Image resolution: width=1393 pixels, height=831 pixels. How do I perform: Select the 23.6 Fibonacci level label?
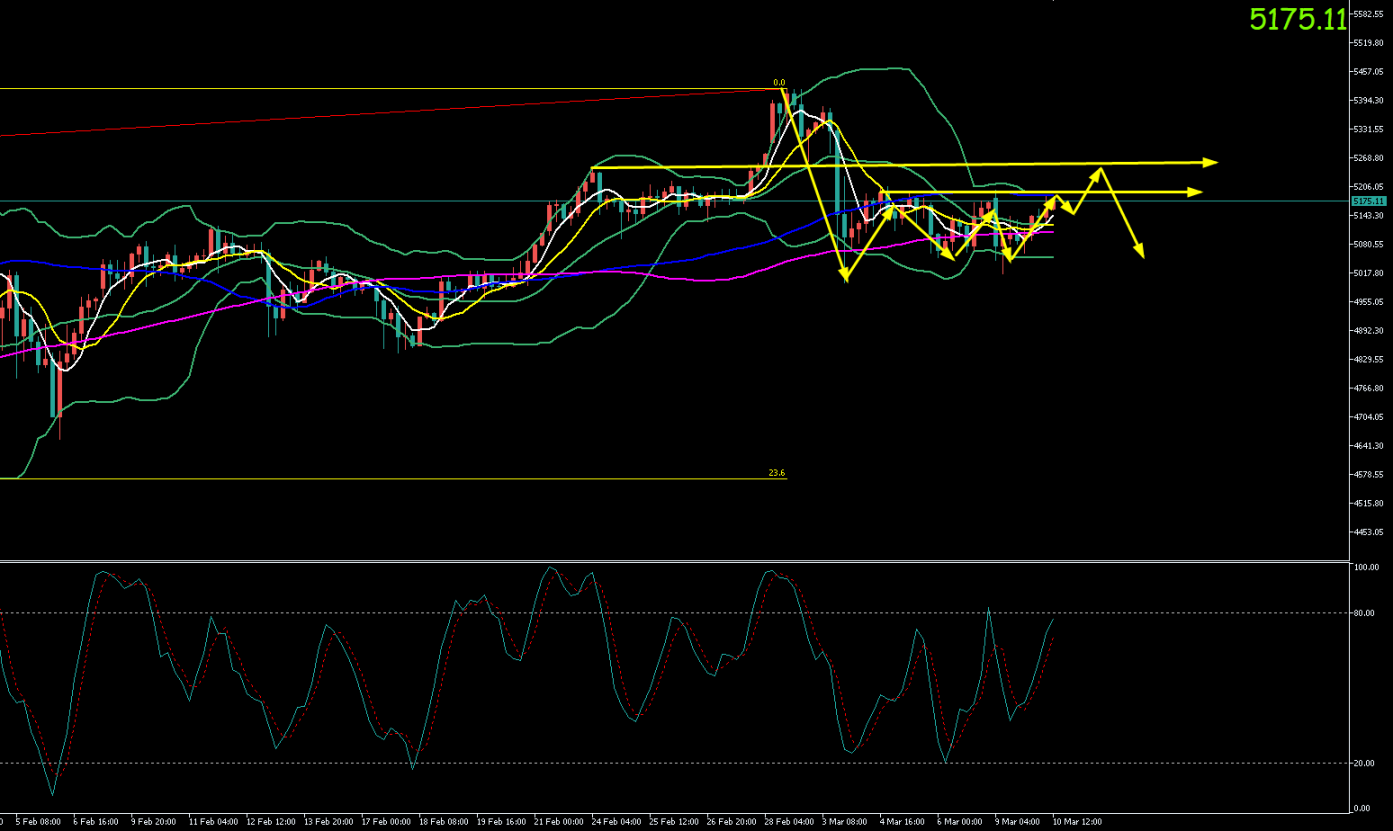[x=776, y=473]
